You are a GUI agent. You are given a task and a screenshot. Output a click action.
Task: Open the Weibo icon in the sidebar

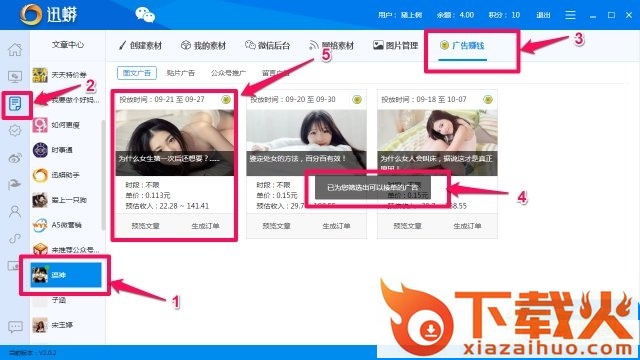[x=15, y=158]
